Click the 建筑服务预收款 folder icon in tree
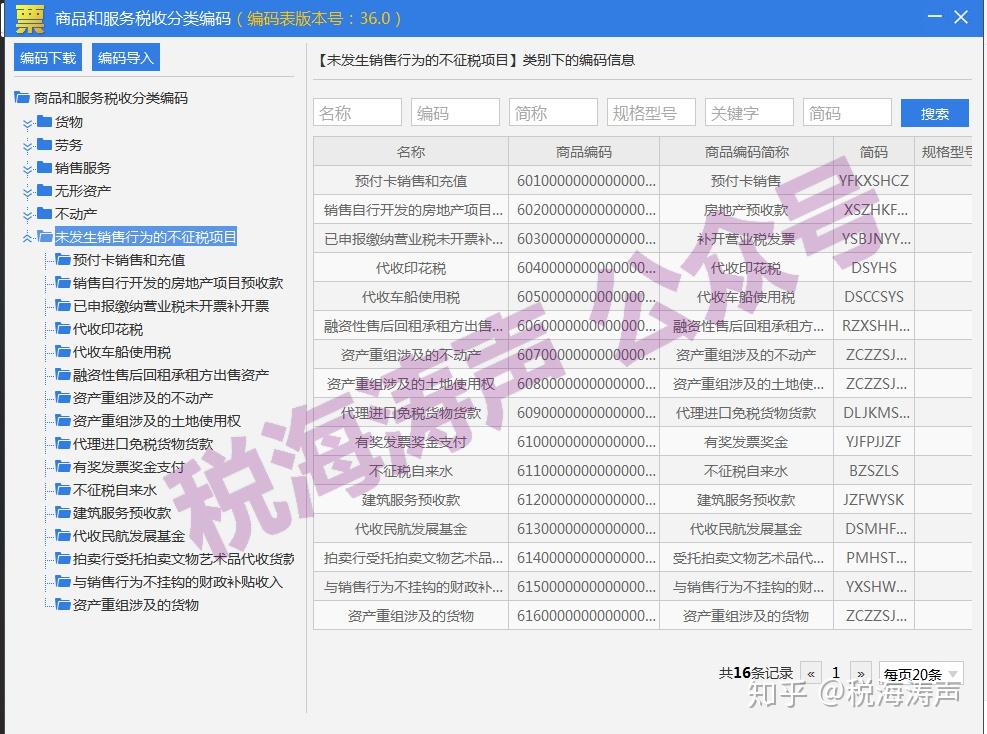This screenshot has height=734, width=987. coord(62,512)
